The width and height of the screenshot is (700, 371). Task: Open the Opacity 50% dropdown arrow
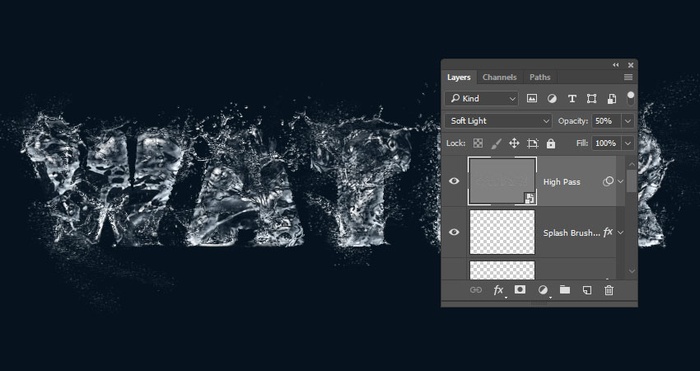pos(628,121)
